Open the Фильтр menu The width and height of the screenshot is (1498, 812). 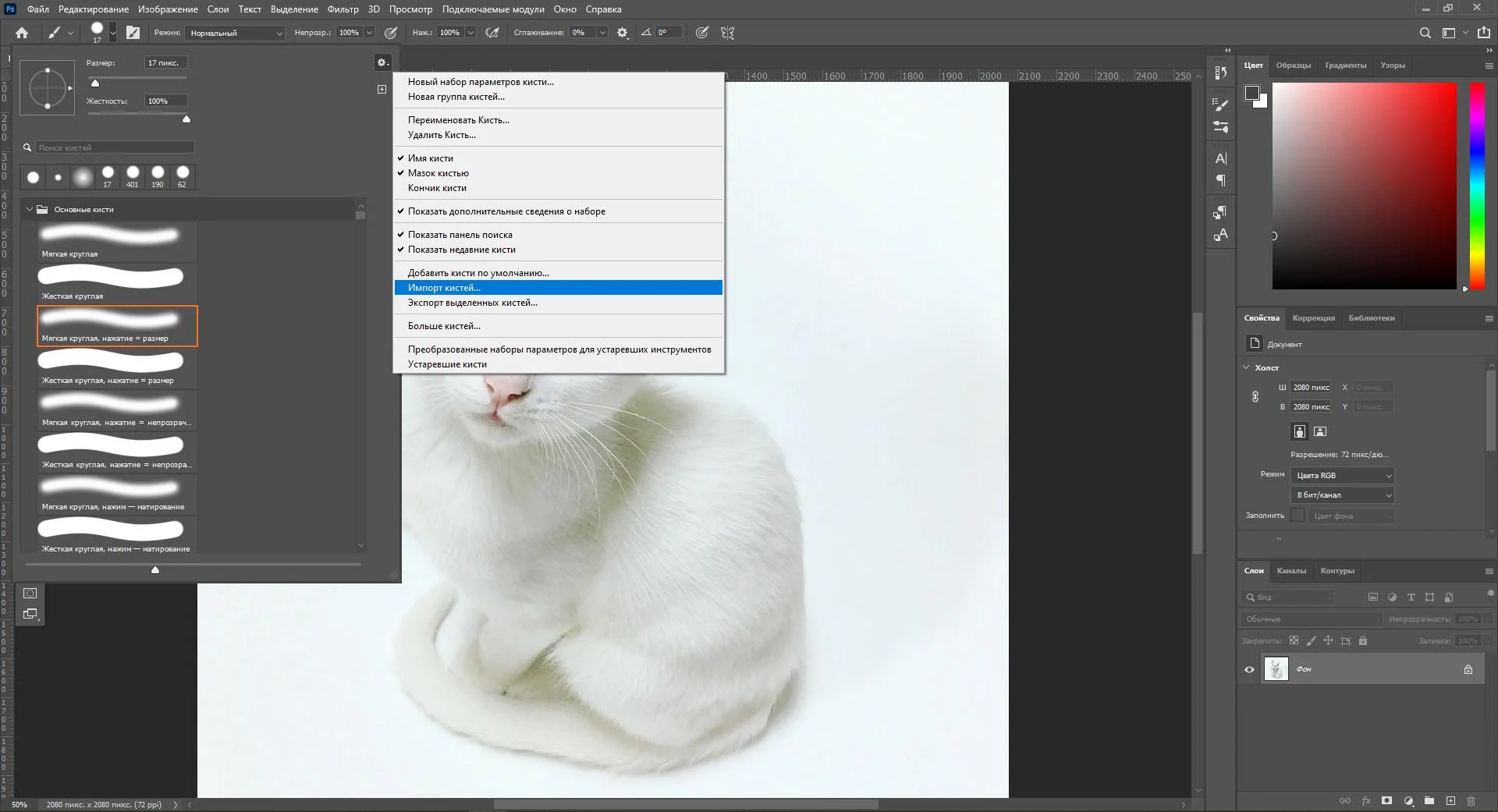click(343, 9)
